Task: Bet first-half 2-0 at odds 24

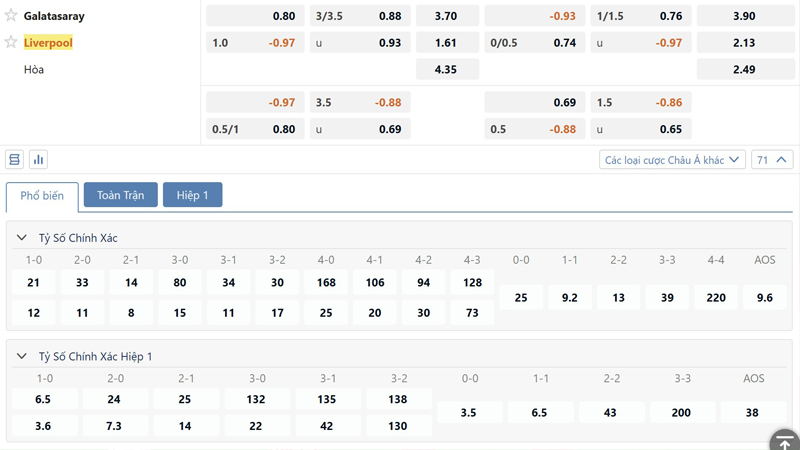Action: click(115, 399)
